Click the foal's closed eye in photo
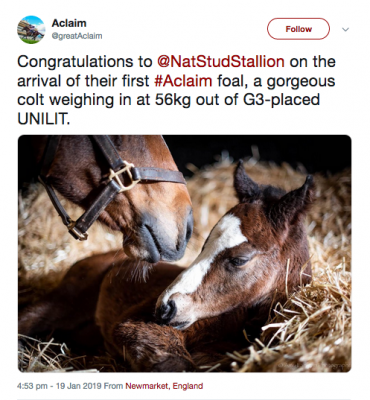Viewport: 370px width, 400px height. [x=239, y=261]
